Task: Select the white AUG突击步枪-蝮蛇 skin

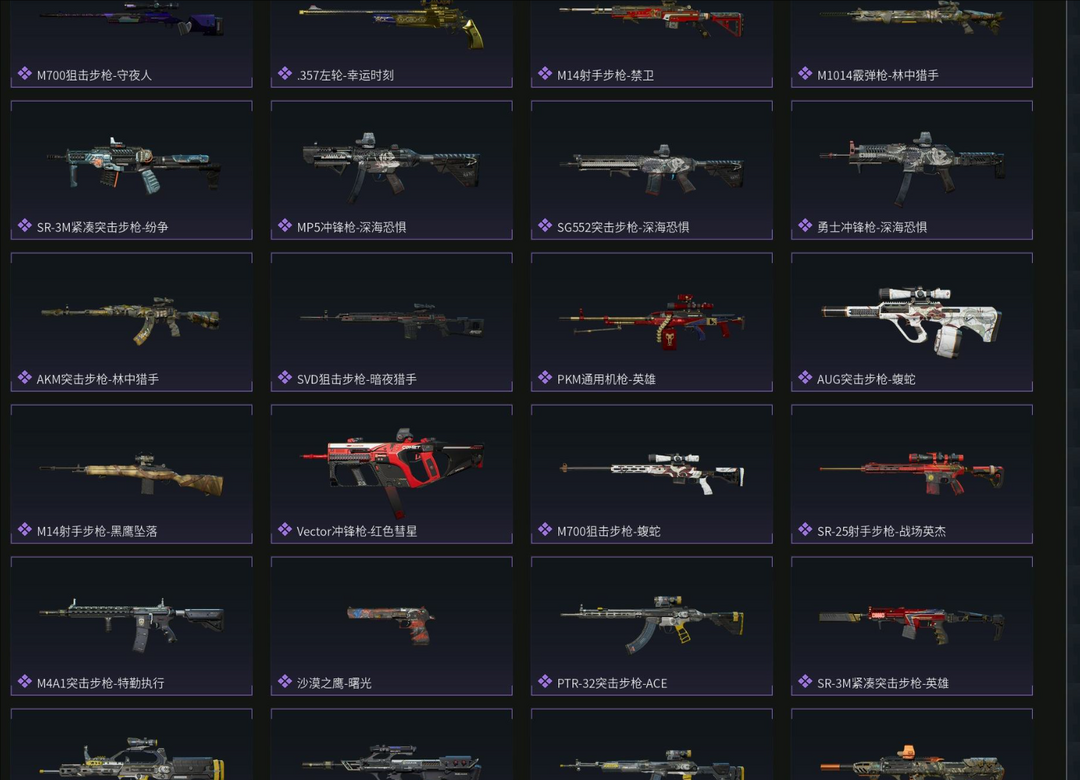Action: pos(912,322)
